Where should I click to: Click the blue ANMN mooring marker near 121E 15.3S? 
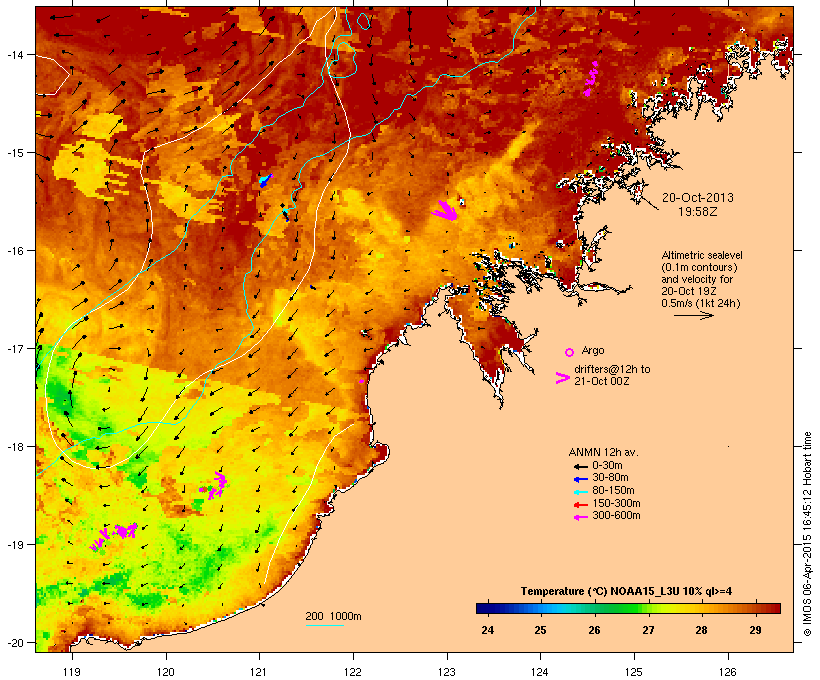pos(265,181)
